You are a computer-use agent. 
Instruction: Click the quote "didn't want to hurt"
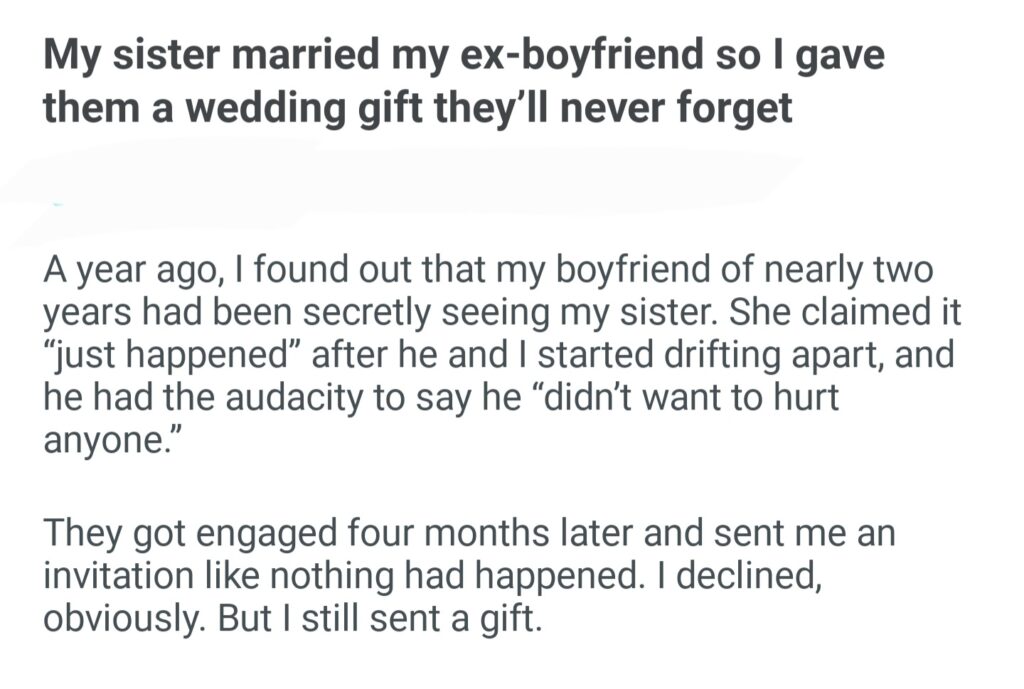tap(650, 400)
